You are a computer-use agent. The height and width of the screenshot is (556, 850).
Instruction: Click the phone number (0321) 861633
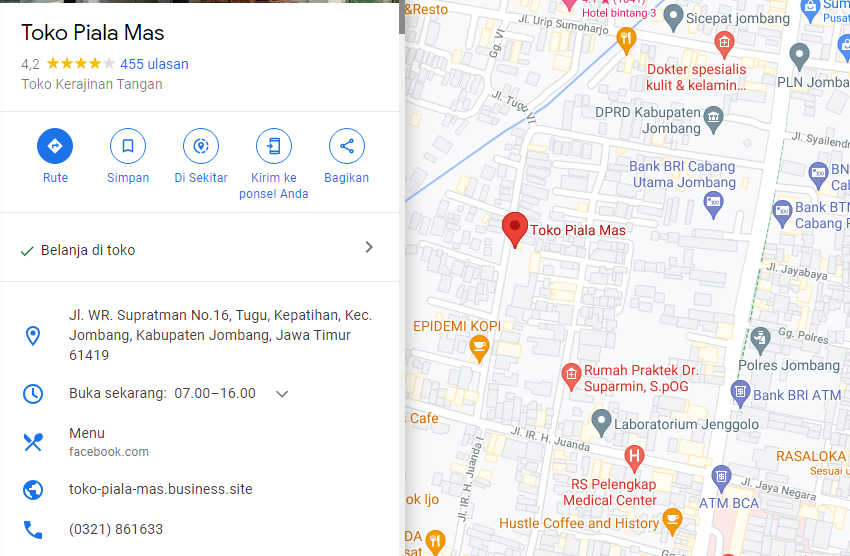[116, 529]
